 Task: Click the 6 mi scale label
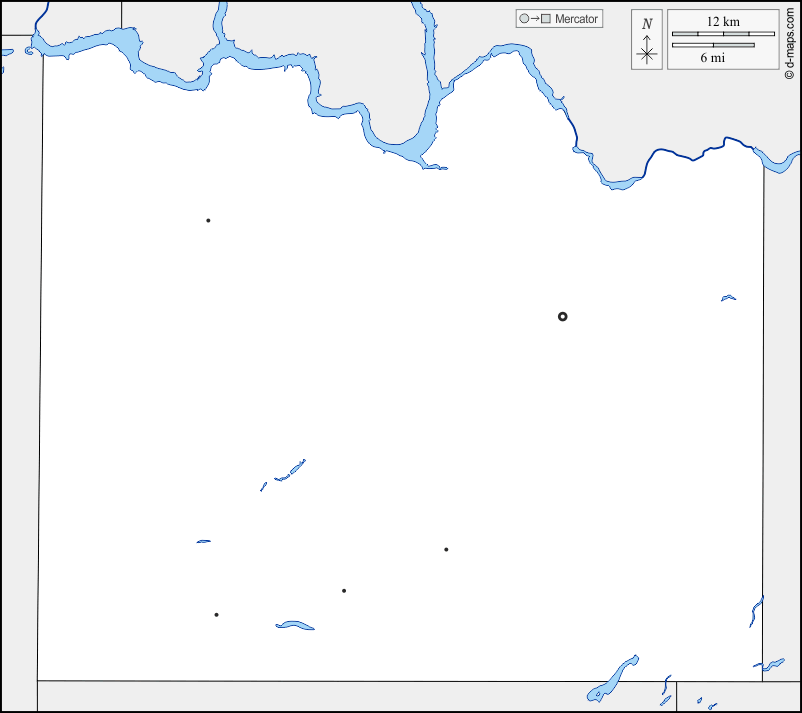712,57
